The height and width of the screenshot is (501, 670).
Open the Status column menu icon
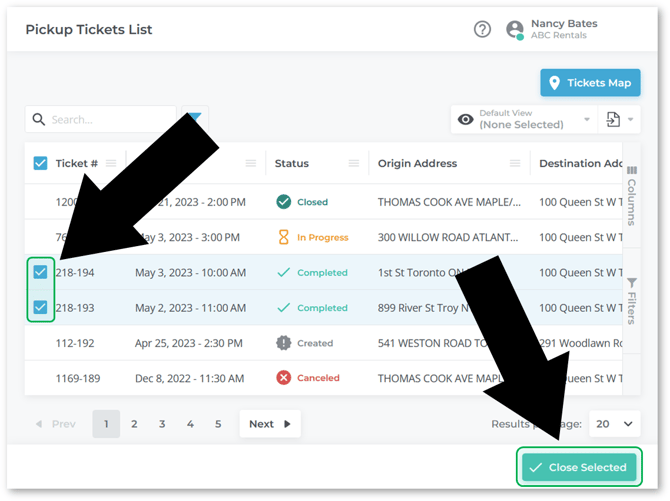click(x=353, y=164)
